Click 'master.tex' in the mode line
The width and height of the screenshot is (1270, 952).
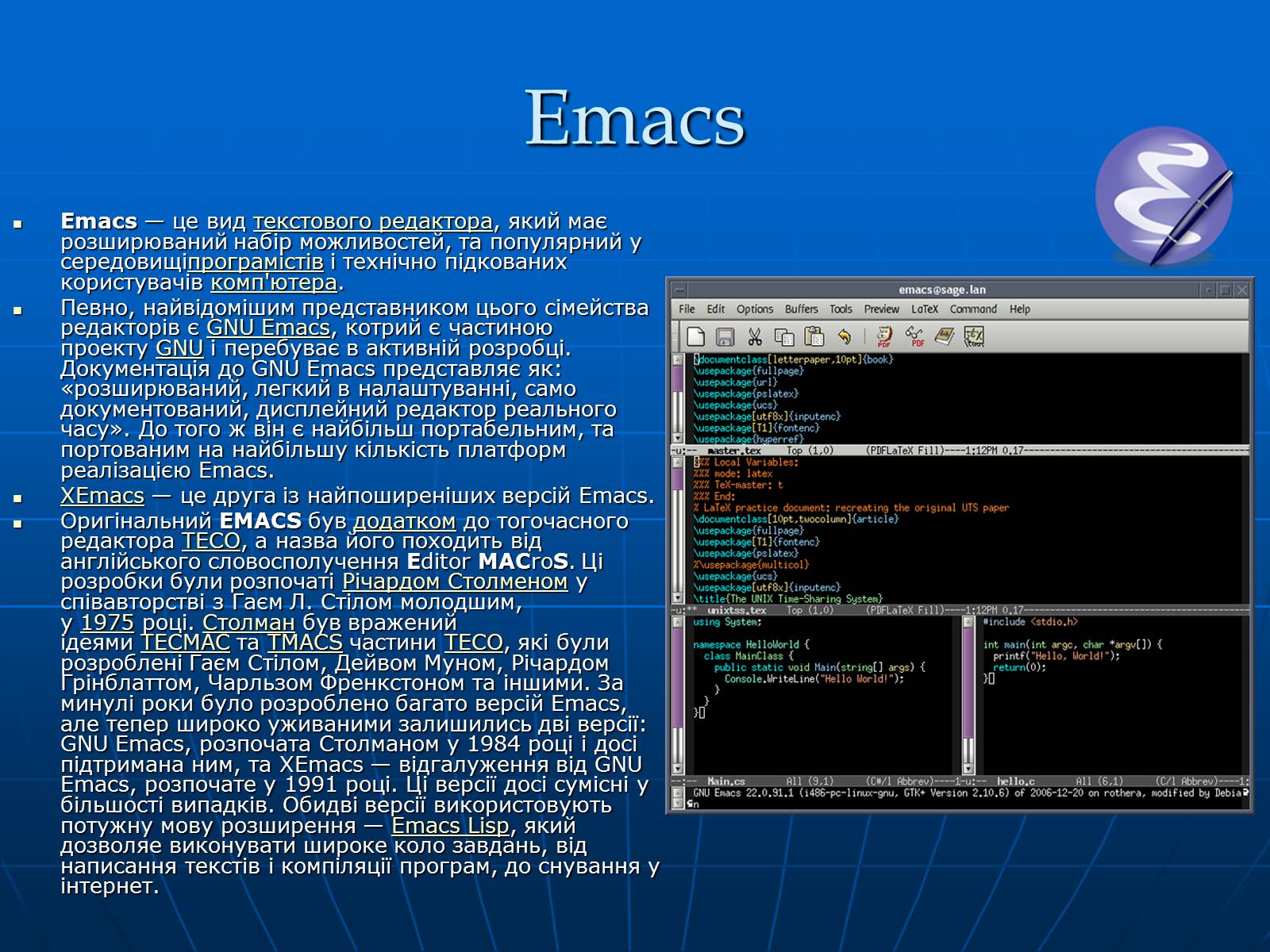point(734,451)
